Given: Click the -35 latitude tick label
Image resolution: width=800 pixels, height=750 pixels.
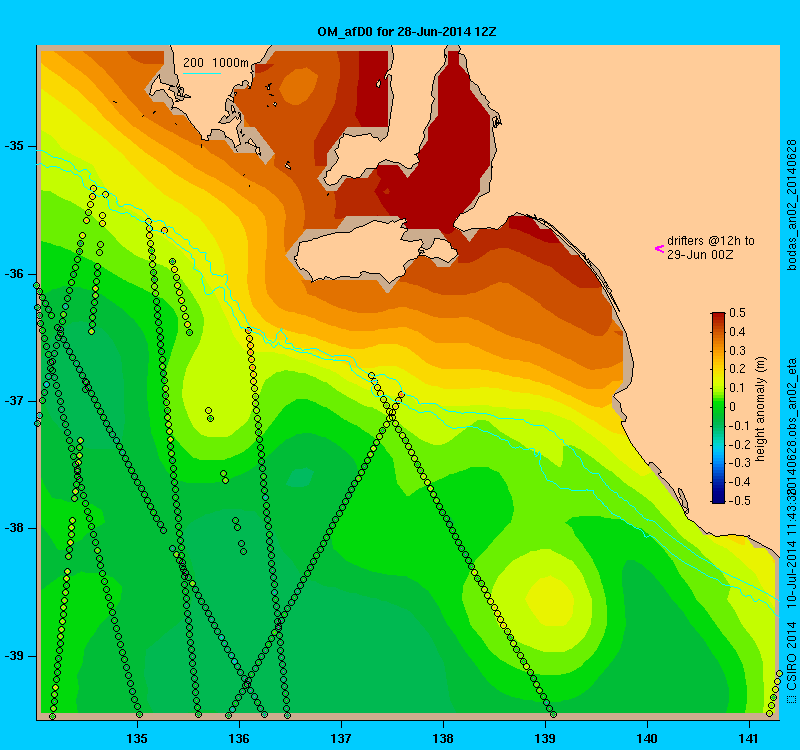Looking at the screenshot, I should (x=14, y=146).
